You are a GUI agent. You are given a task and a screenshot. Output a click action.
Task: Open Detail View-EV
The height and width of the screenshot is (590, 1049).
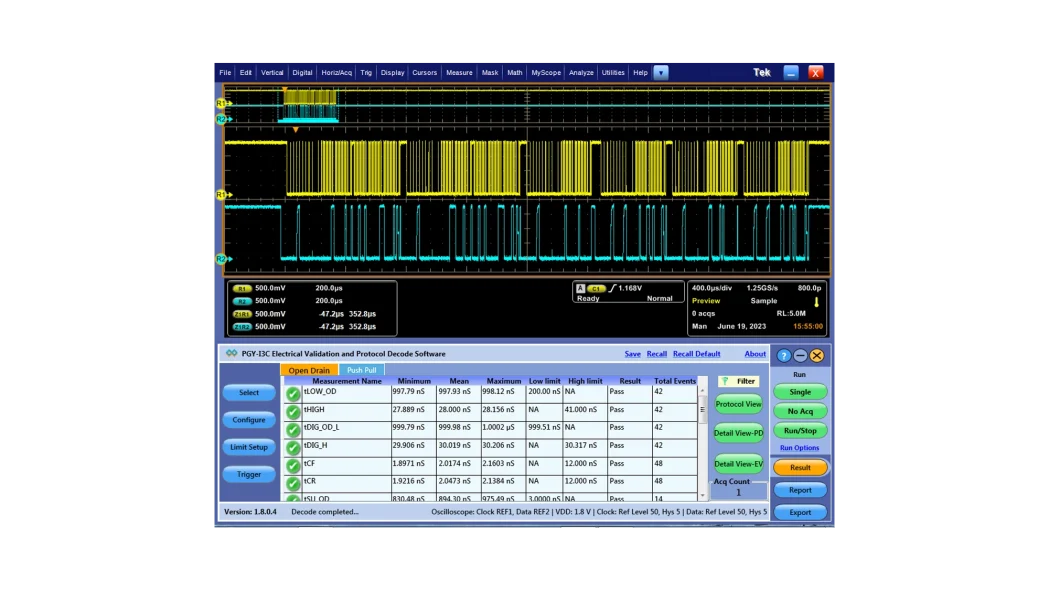pyautogui.click(x=739, y=464)
